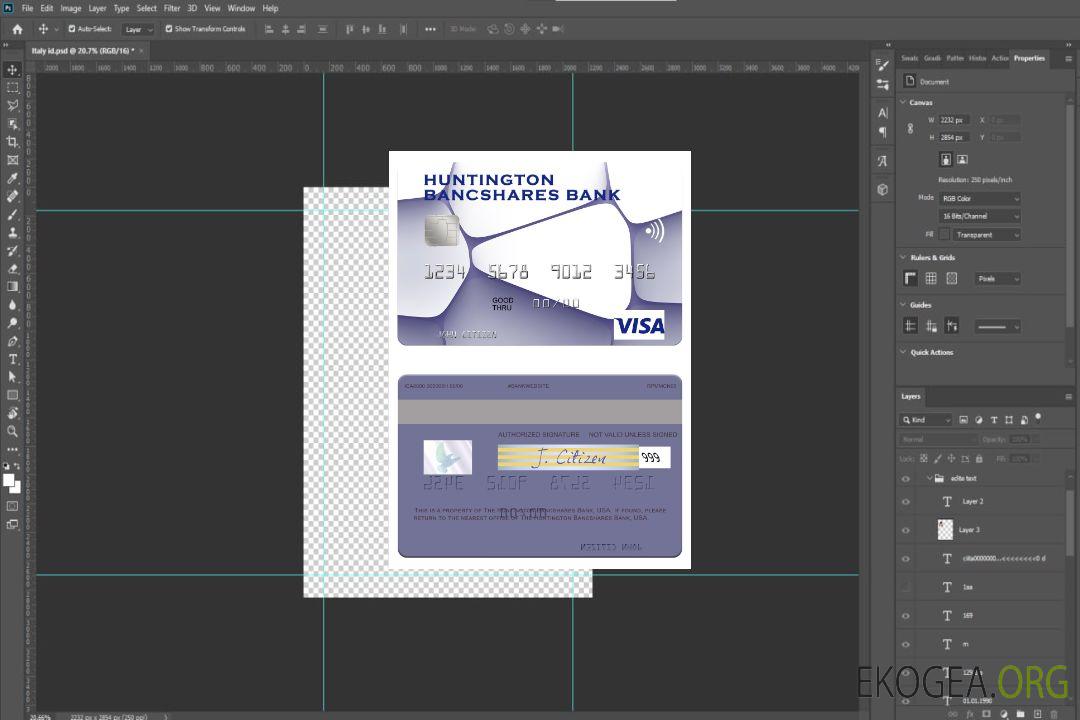Hide Layer 3 with its eye icon
The width and height of the screenshot is (1080, 720).
pos(906,531)
